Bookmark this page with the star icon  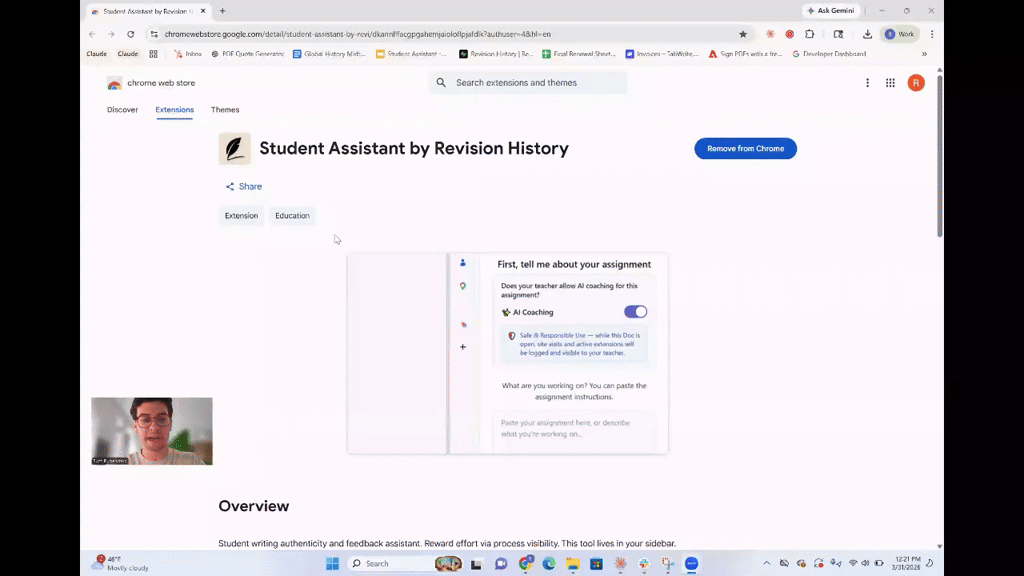point(743,34)
